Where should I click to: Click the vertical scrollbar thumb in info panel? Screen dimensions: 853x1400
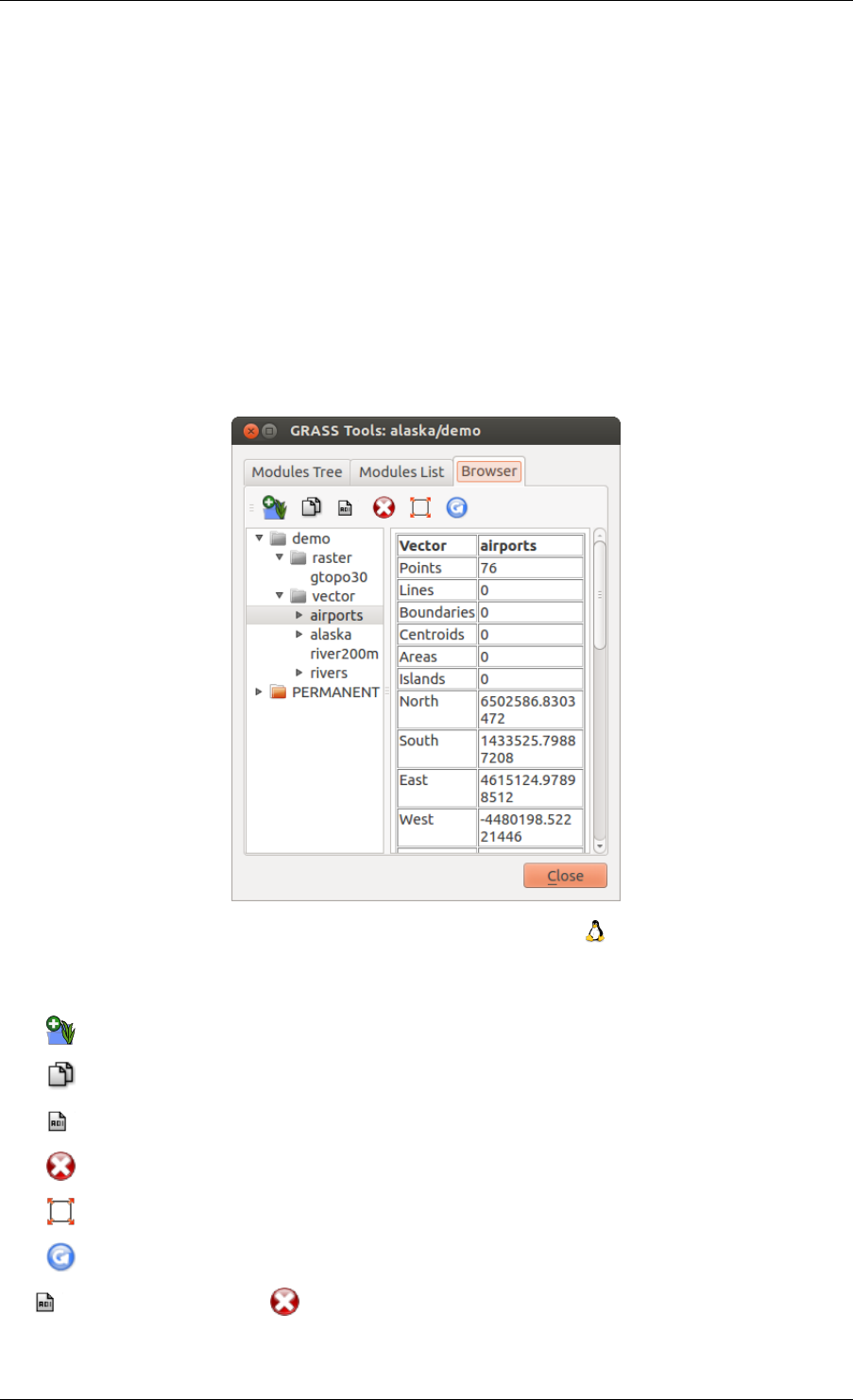tap(599, 595)
